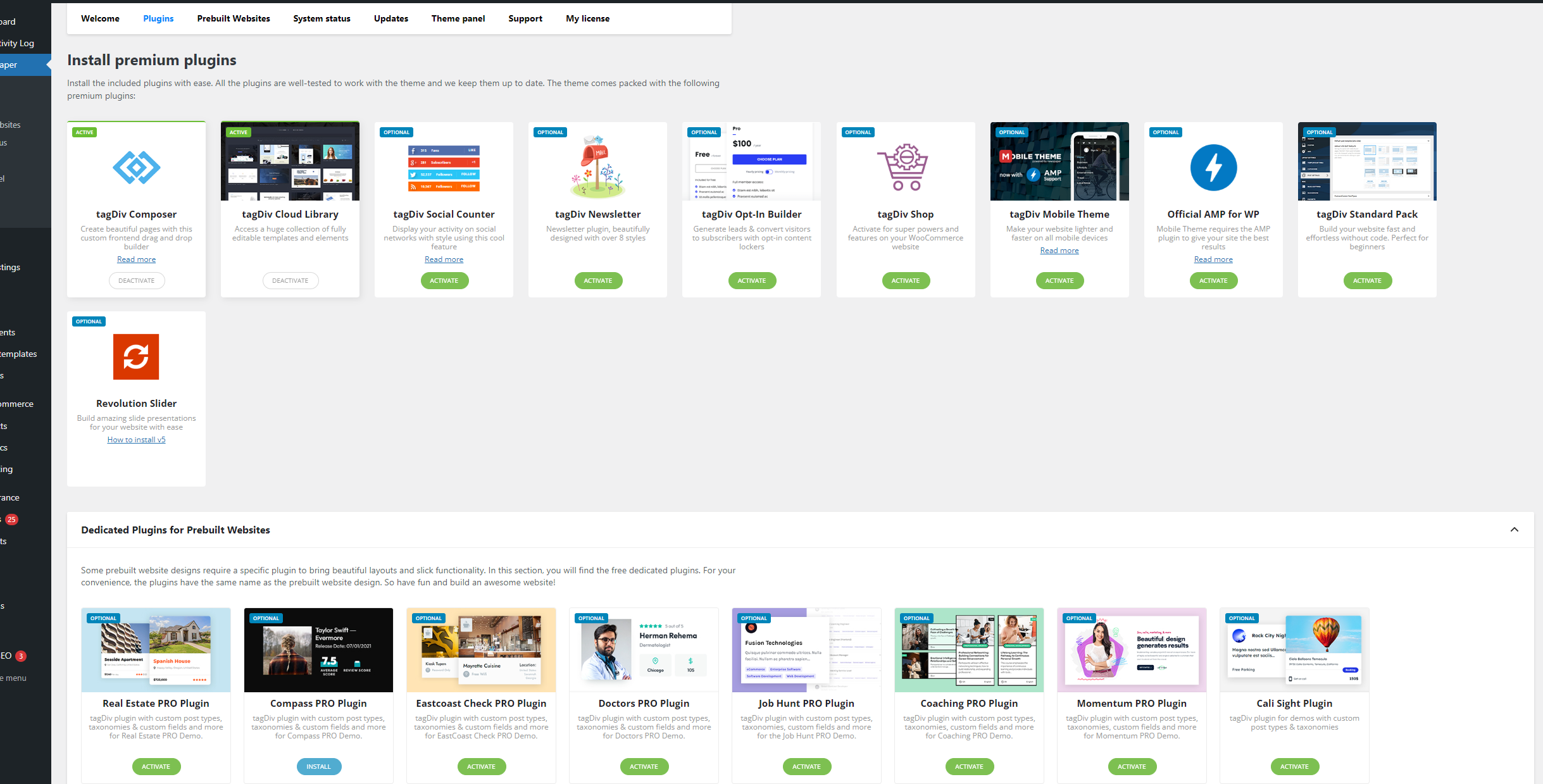Activate the tagDiv Shop plugin

[906, 281]
